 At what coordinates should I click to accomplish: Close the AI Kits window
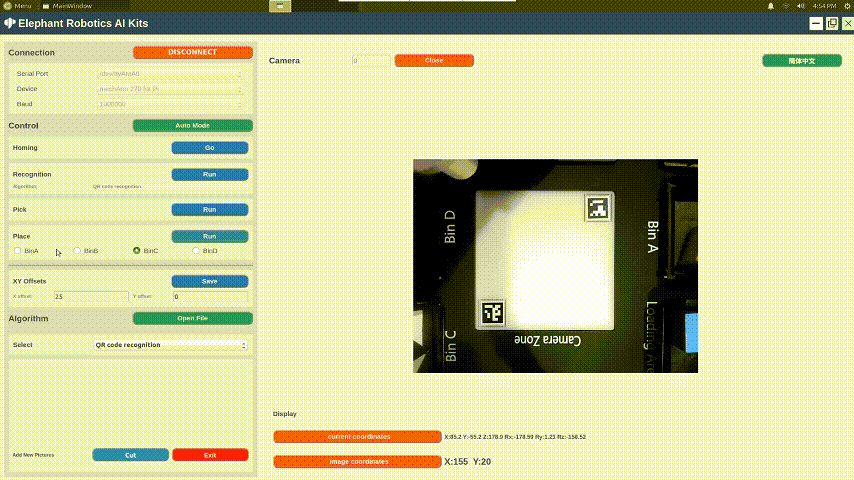tap(847, 23)
